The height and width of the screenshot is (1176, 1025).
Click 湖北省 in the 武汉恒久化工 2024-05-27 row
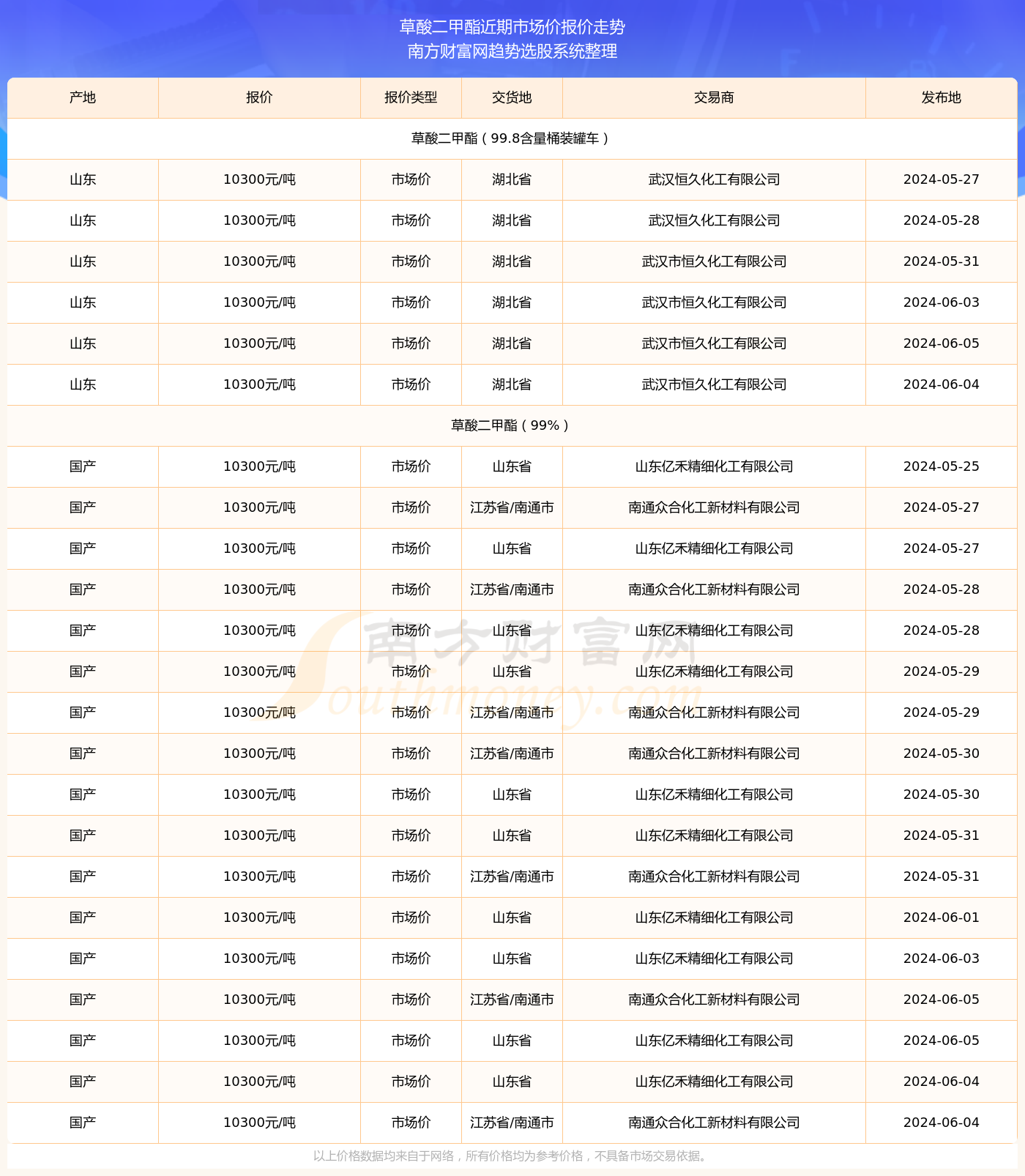[512, 179]
